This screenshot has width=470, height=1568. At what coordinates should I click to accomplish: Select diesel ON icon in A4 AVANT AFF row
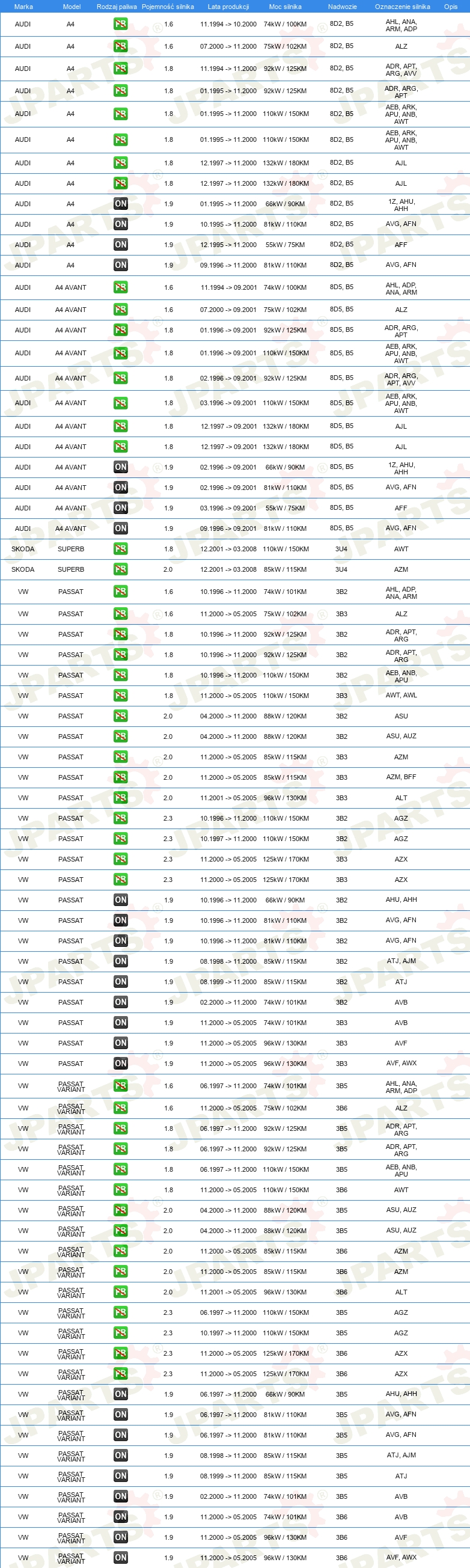click(121, 508)
